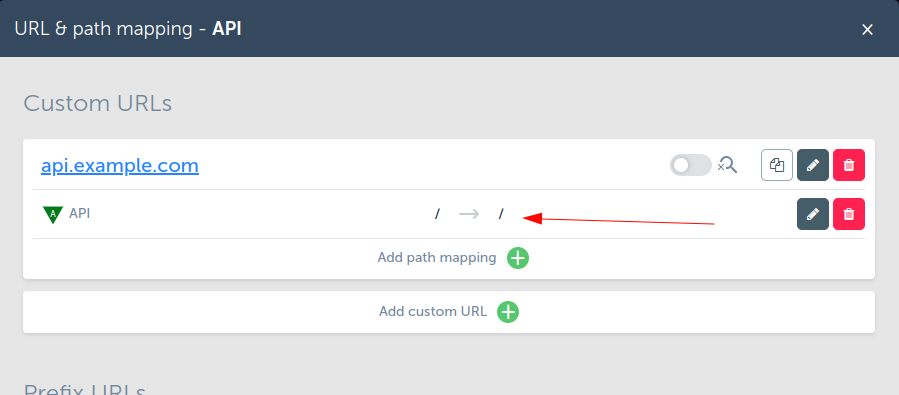This screenshot has height=395, width=899.
Task: Click the Add path mapping text
Action: (437, 257)
